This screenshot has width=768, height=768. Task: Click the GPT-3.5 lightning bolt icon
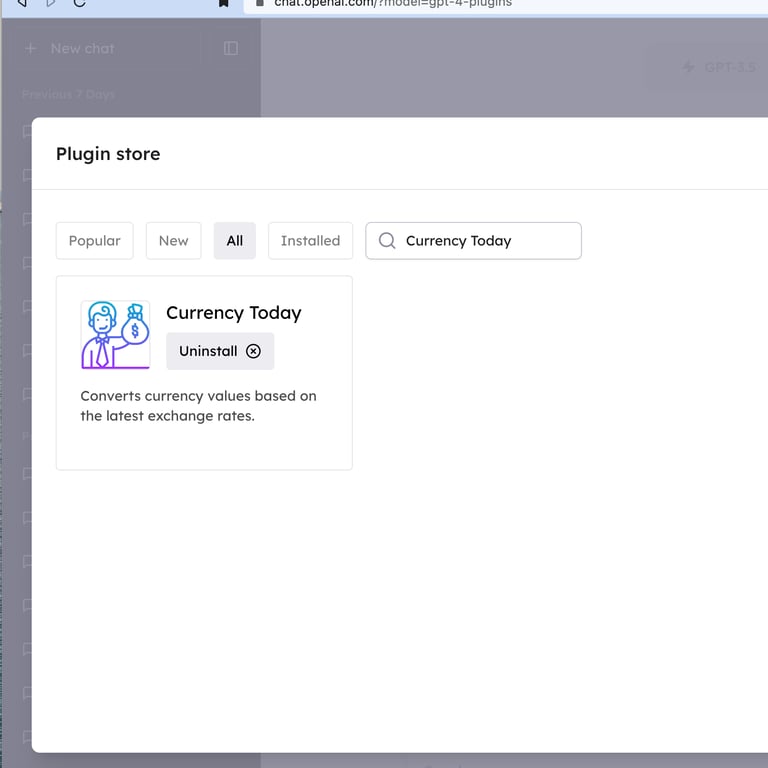688,67
